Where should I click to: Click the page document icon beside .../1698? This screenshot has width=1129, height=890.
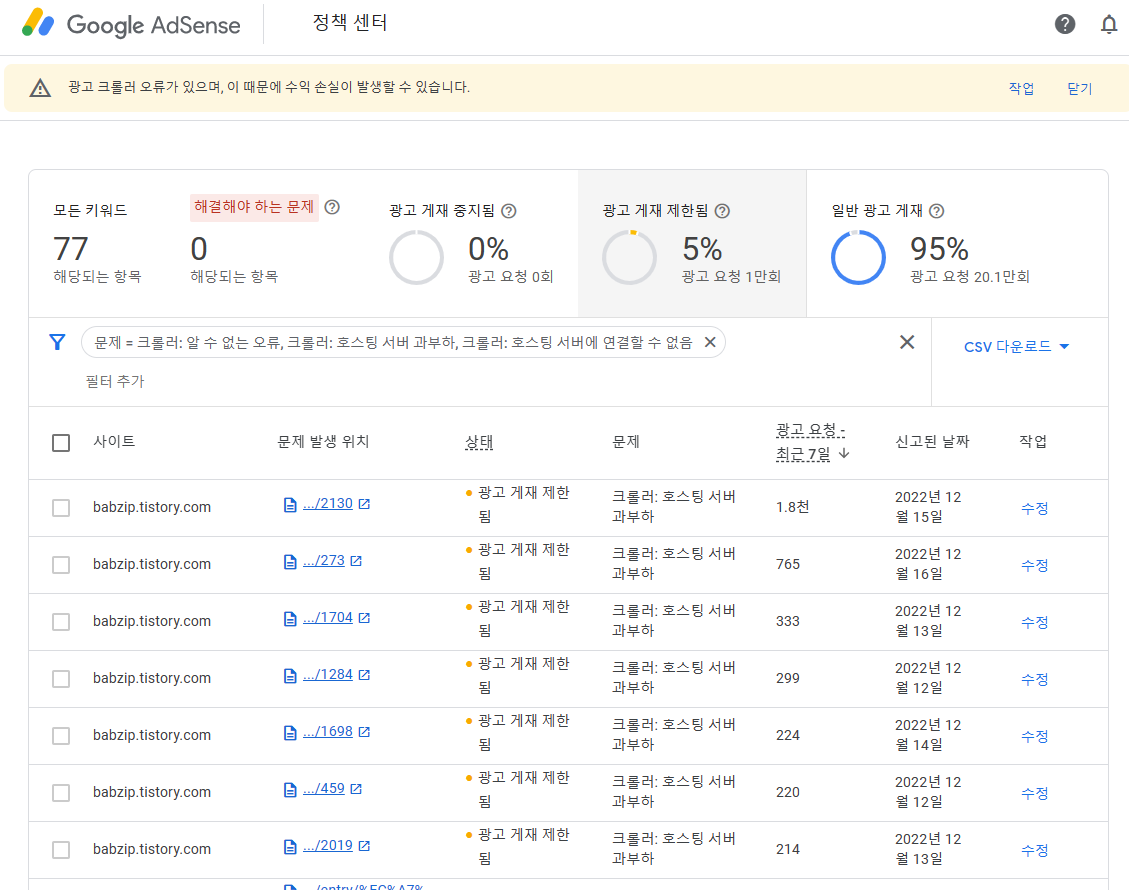(290, 732)
